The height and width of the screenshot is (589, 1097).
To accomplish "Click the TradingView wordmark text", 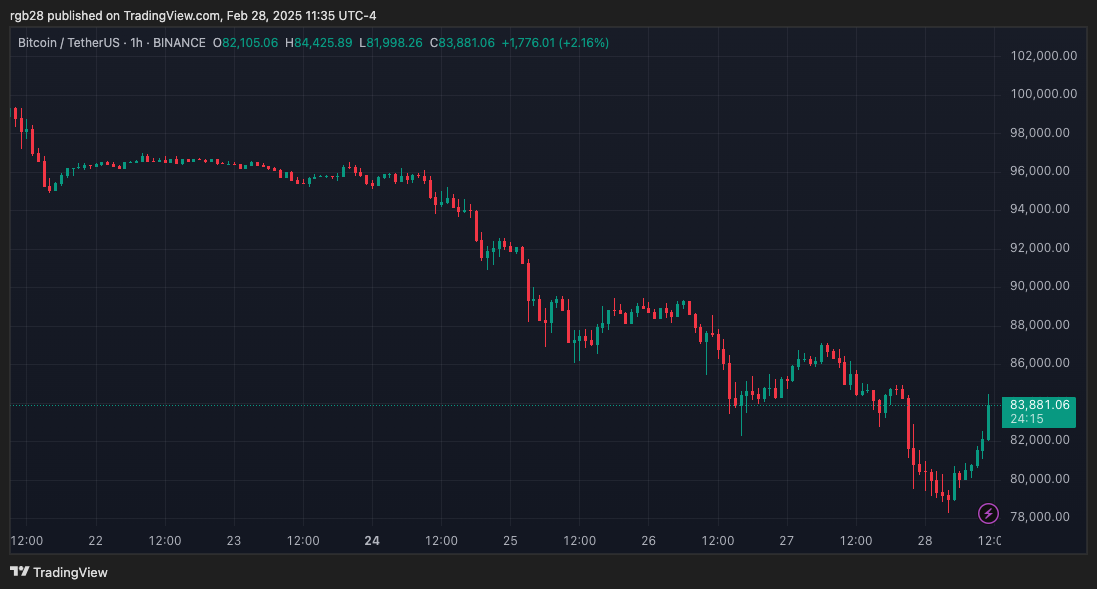I will (x=70, y=573).
